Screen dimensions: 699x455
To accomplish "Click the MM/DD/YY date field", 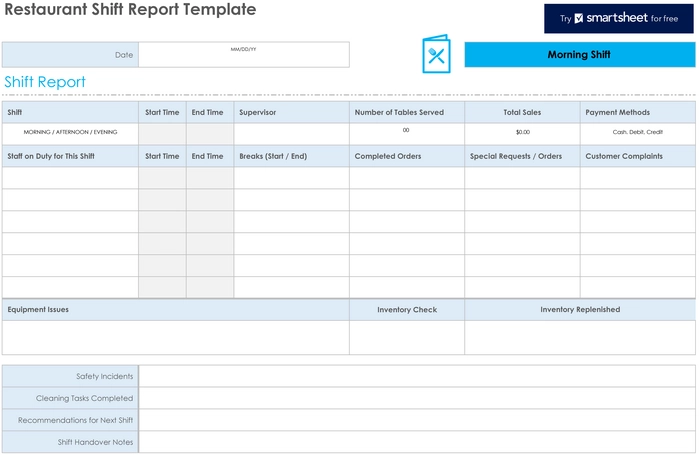I will [x=244, y=55].
